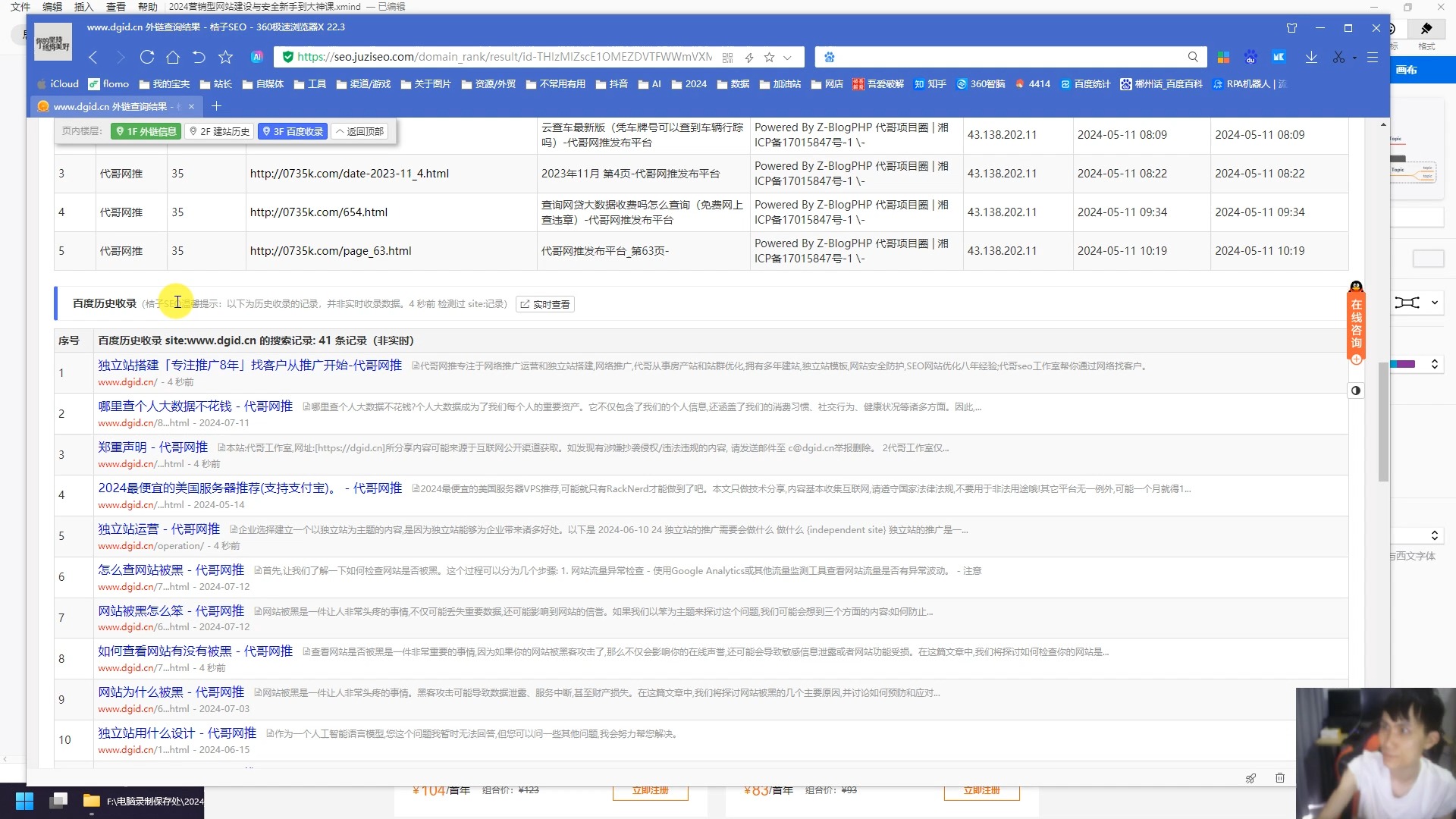Screen dimensions: 1456x819
Task: Click the pin rocket icon in status bar
Action: pos(1251,778)
